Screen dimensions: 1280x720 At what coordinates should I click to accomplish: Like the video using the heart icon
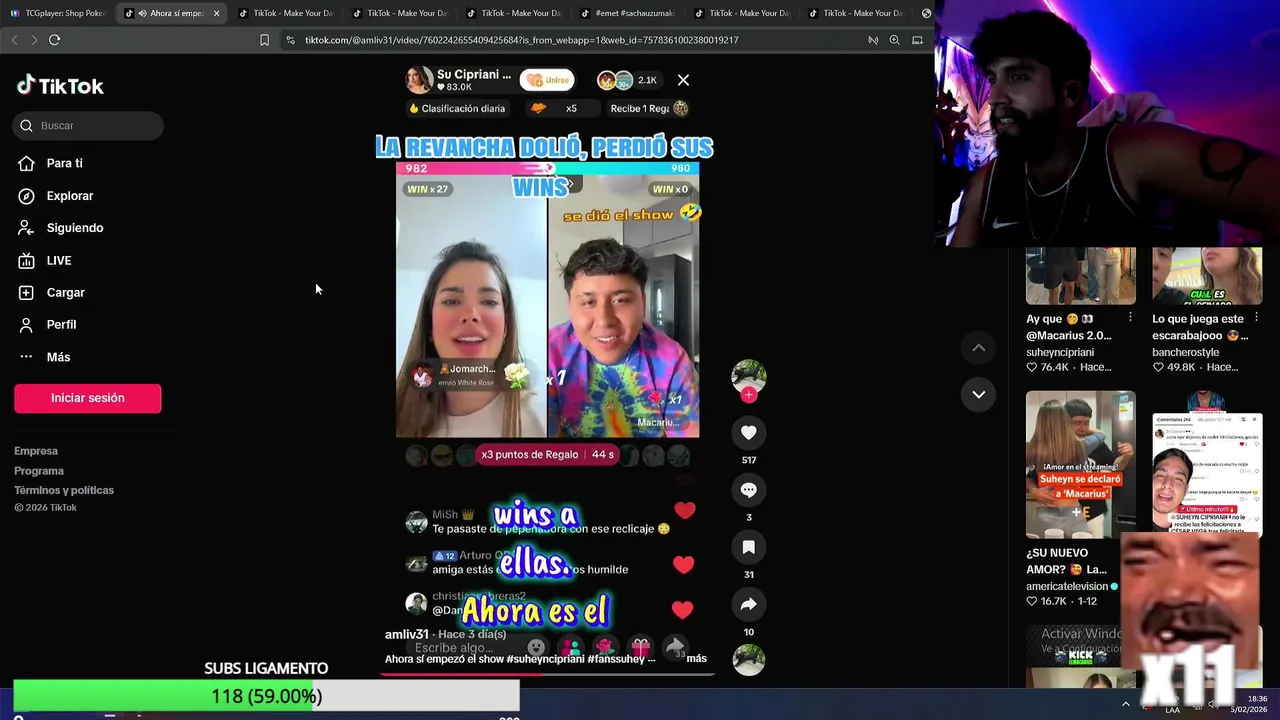748,432
